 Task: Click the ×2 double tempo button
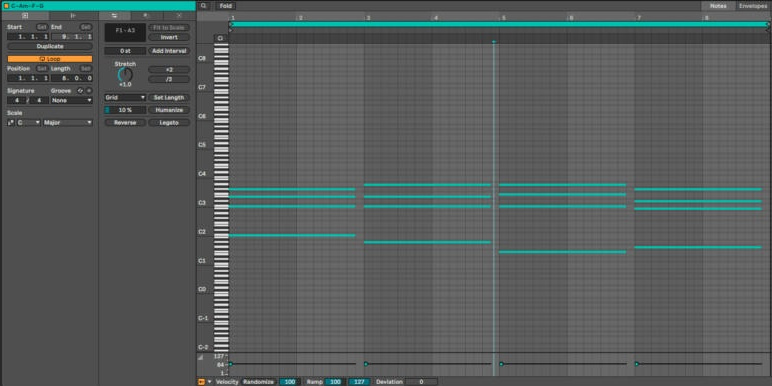169,69
